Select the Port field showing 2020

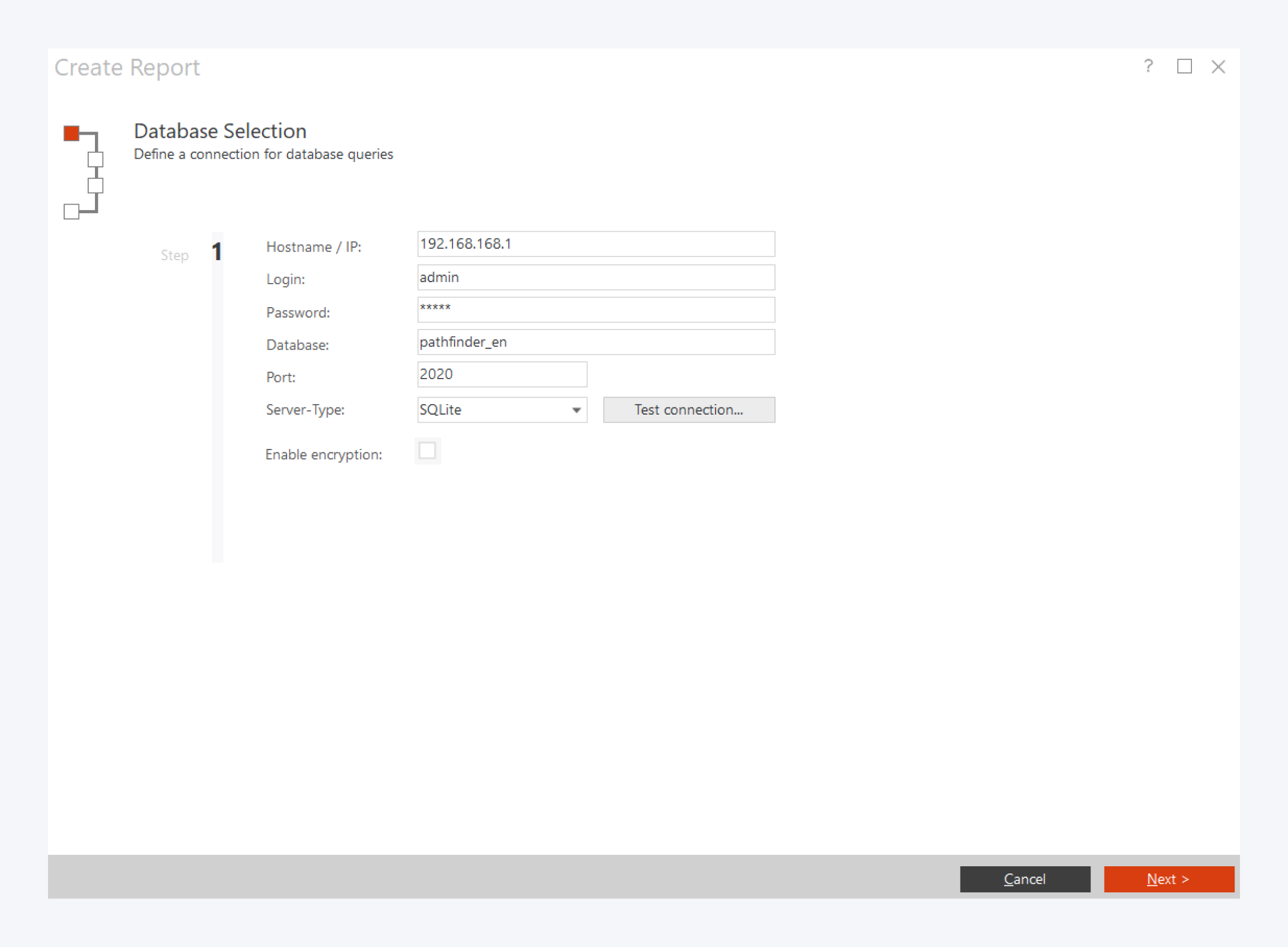click(502, 374)
